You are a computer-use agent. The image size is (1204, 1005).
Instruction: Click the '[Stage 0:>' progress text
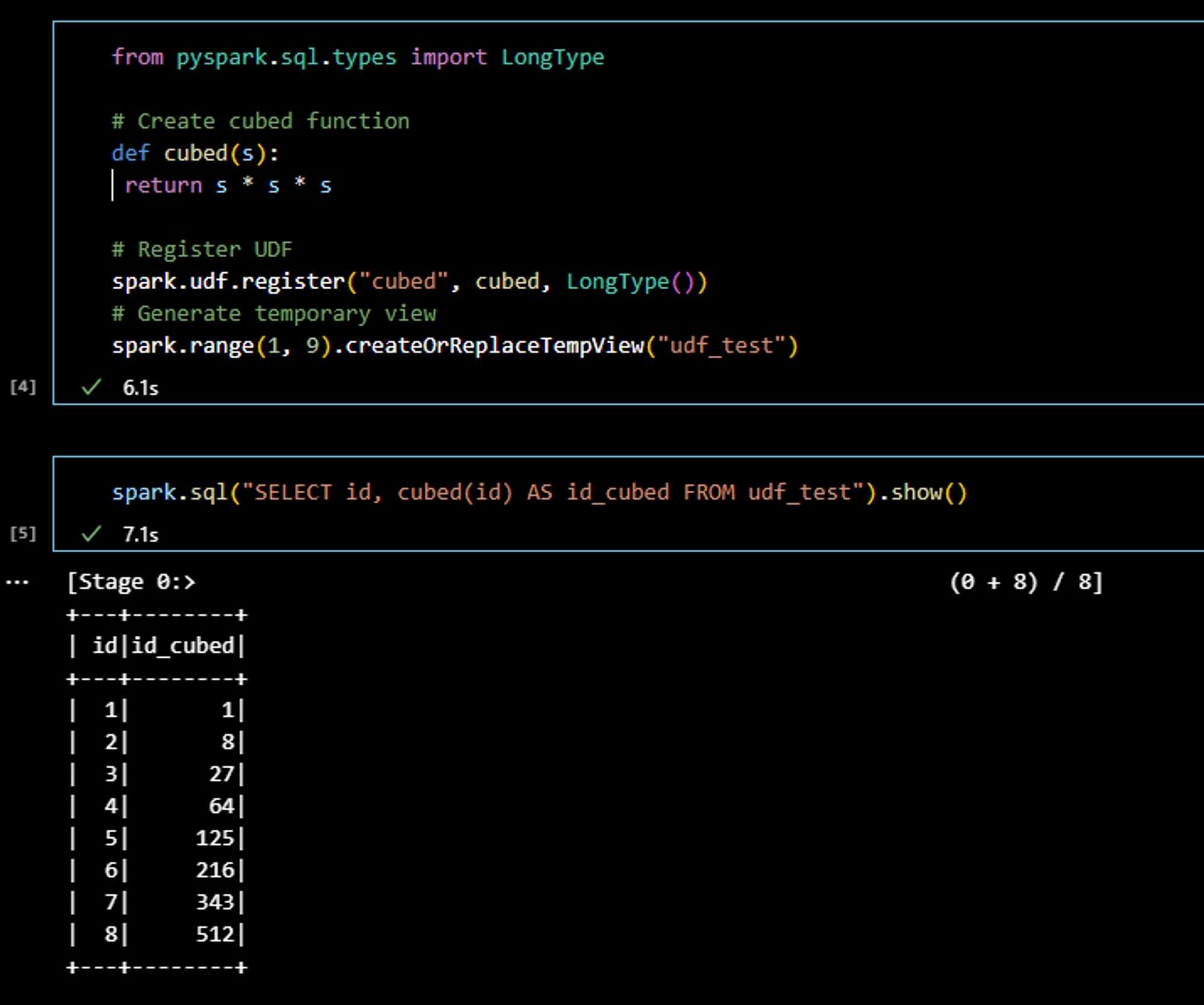point(131,582)
